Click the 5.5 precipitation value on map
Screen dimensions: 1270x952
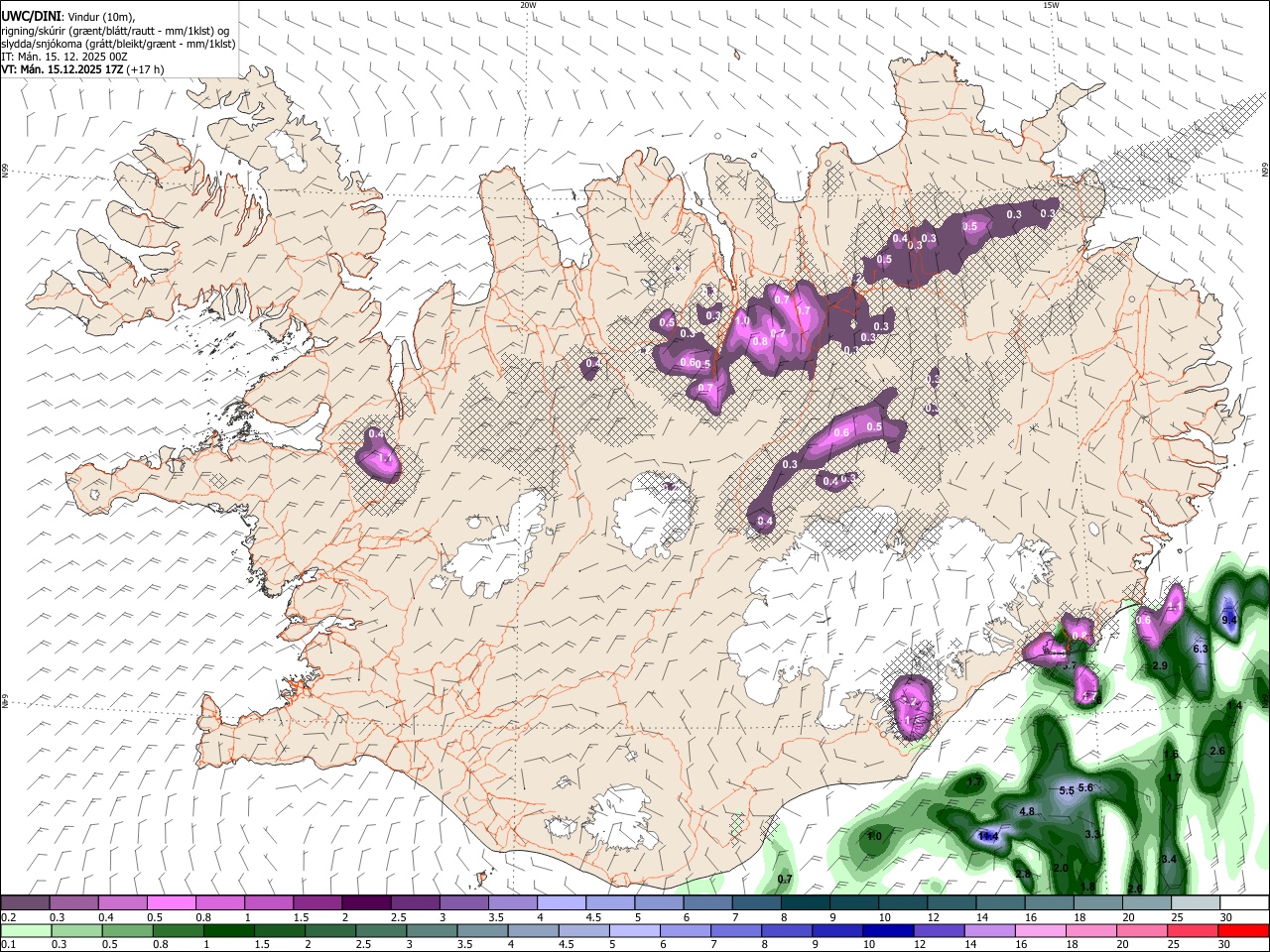(1067, 790)
